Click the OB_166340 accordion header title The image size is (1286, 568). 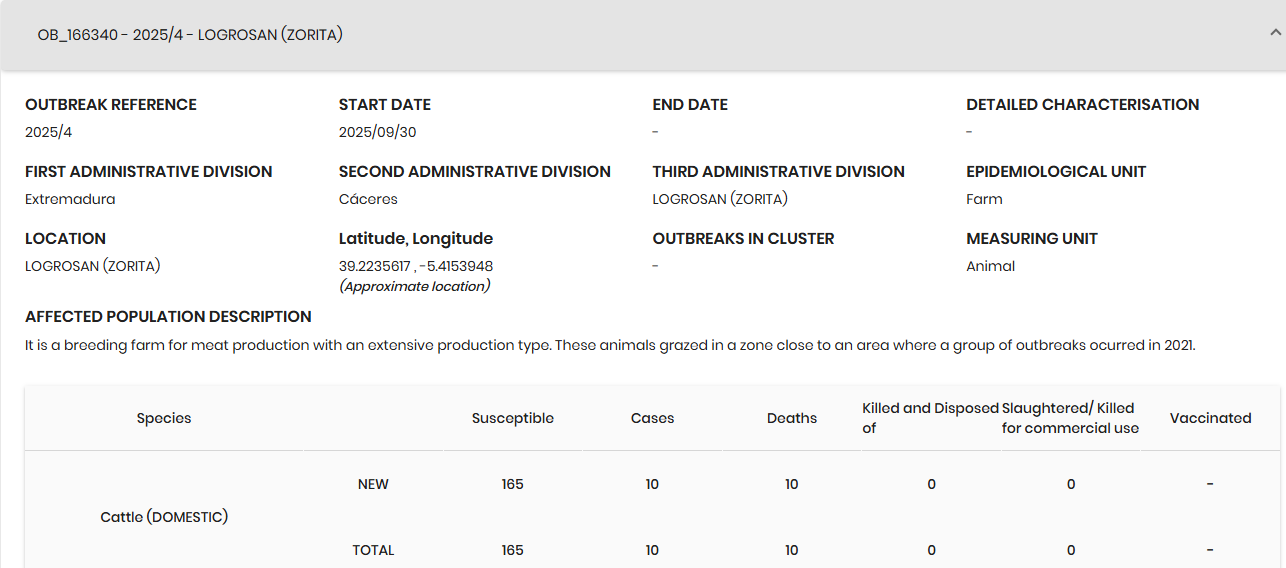(x=190, y=35)
